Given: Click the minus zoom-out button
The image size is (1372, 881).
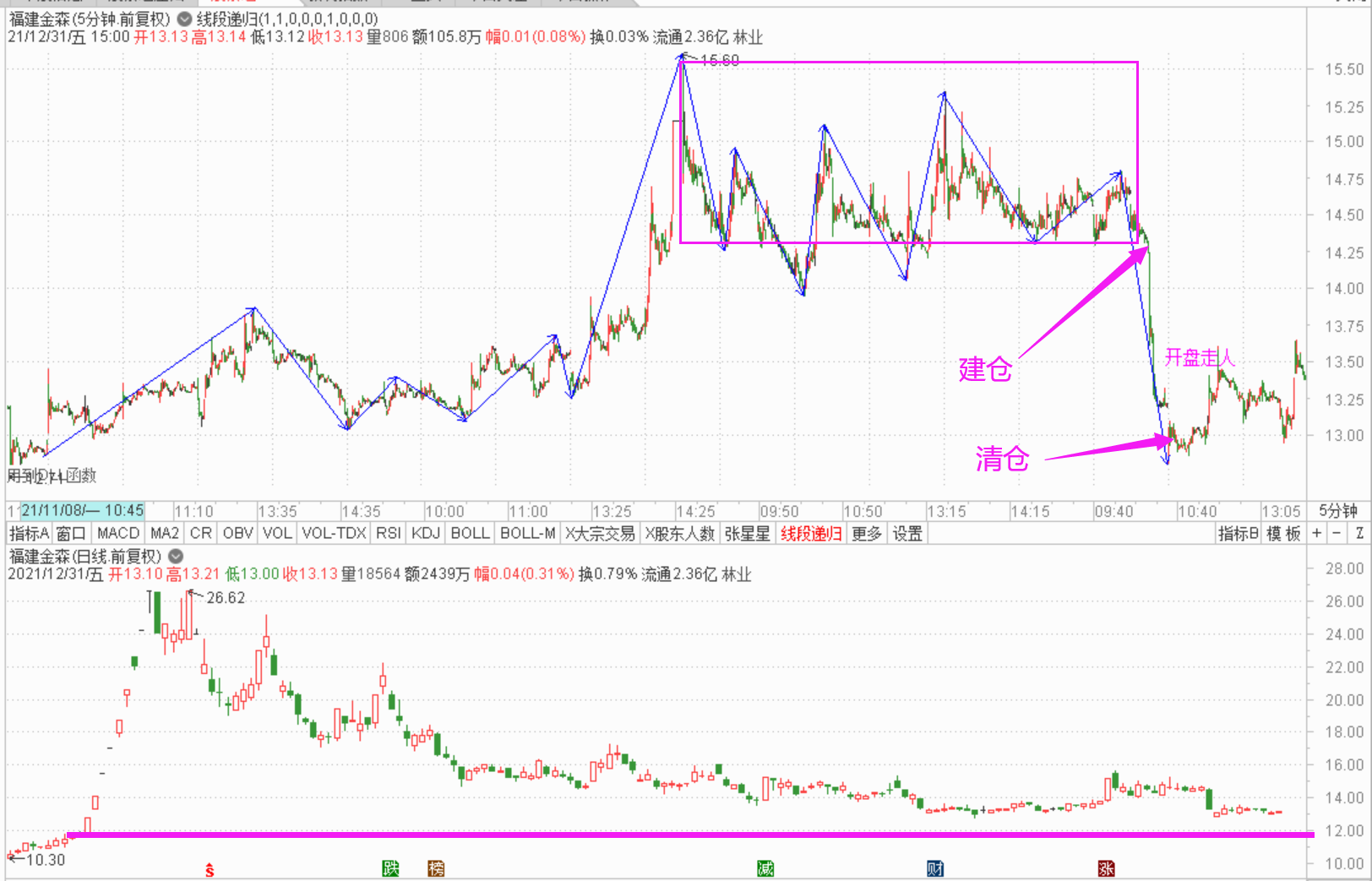Looking at the screenshot, I should pos(1337,533).
